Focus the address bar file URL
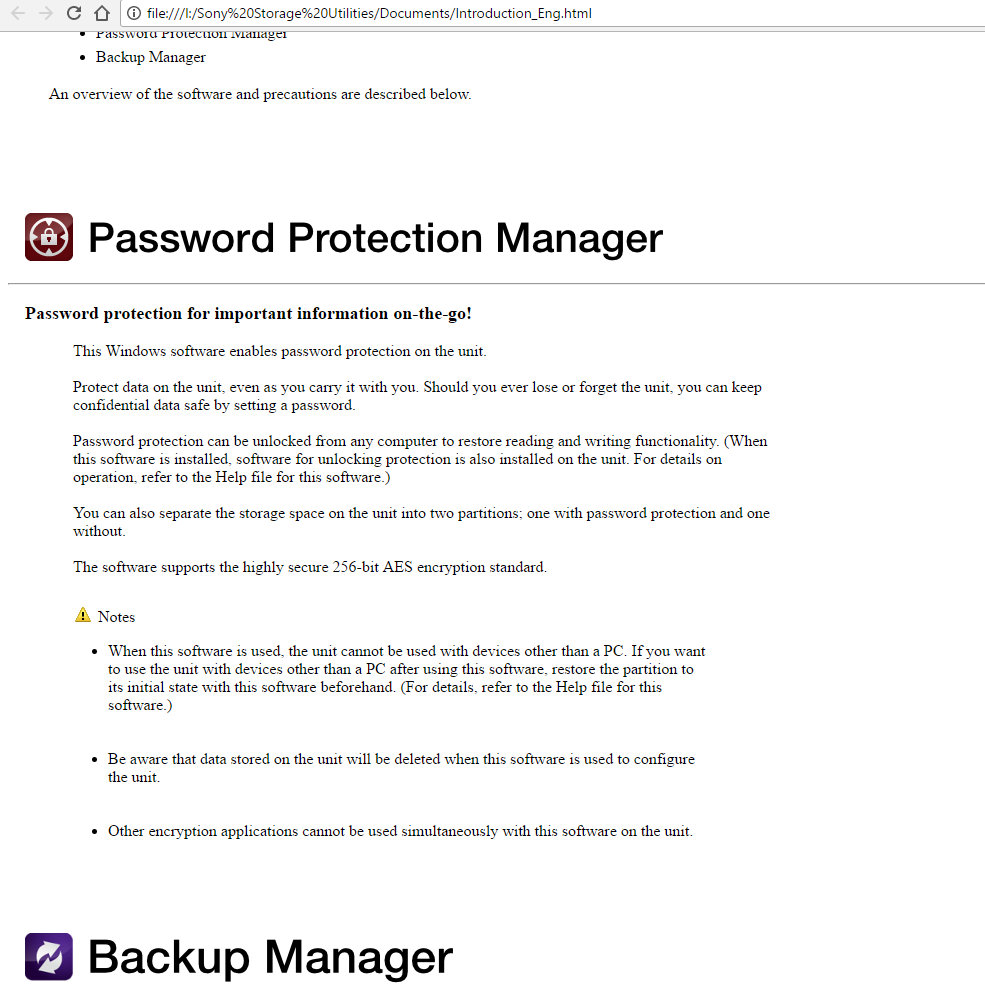 coord(369,13)
